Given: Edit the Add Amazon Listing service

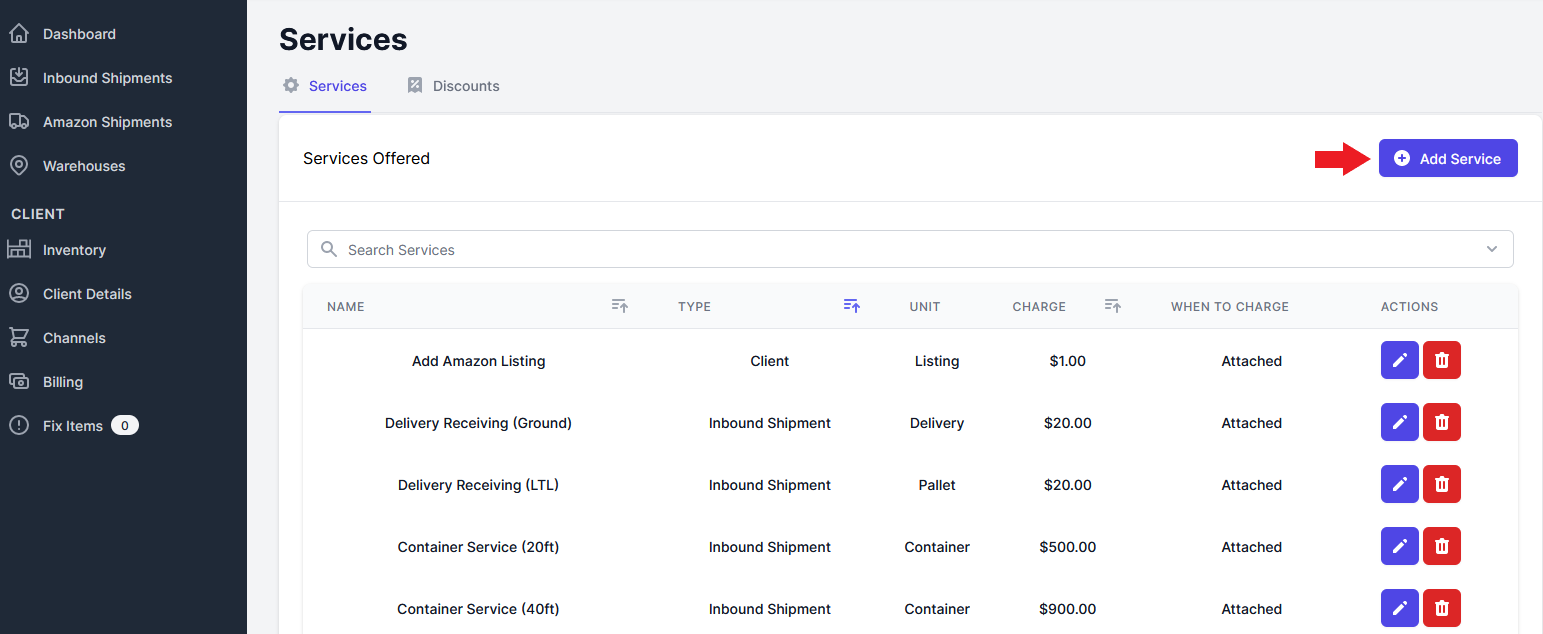Looking at the screenshot, I should 1399,360.
